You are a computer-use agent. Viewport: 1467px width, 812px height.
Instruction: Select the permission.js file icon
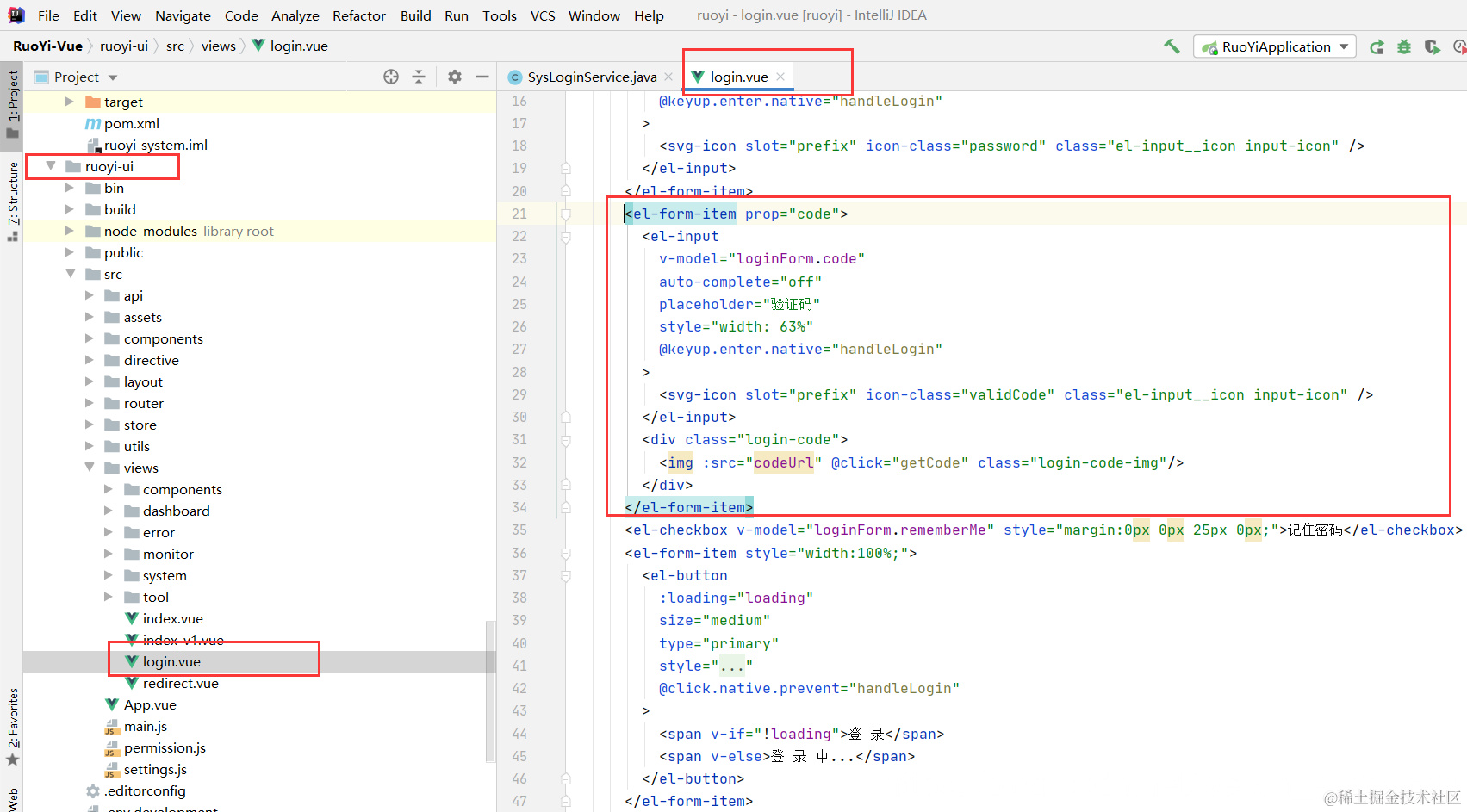coord(112,747)
